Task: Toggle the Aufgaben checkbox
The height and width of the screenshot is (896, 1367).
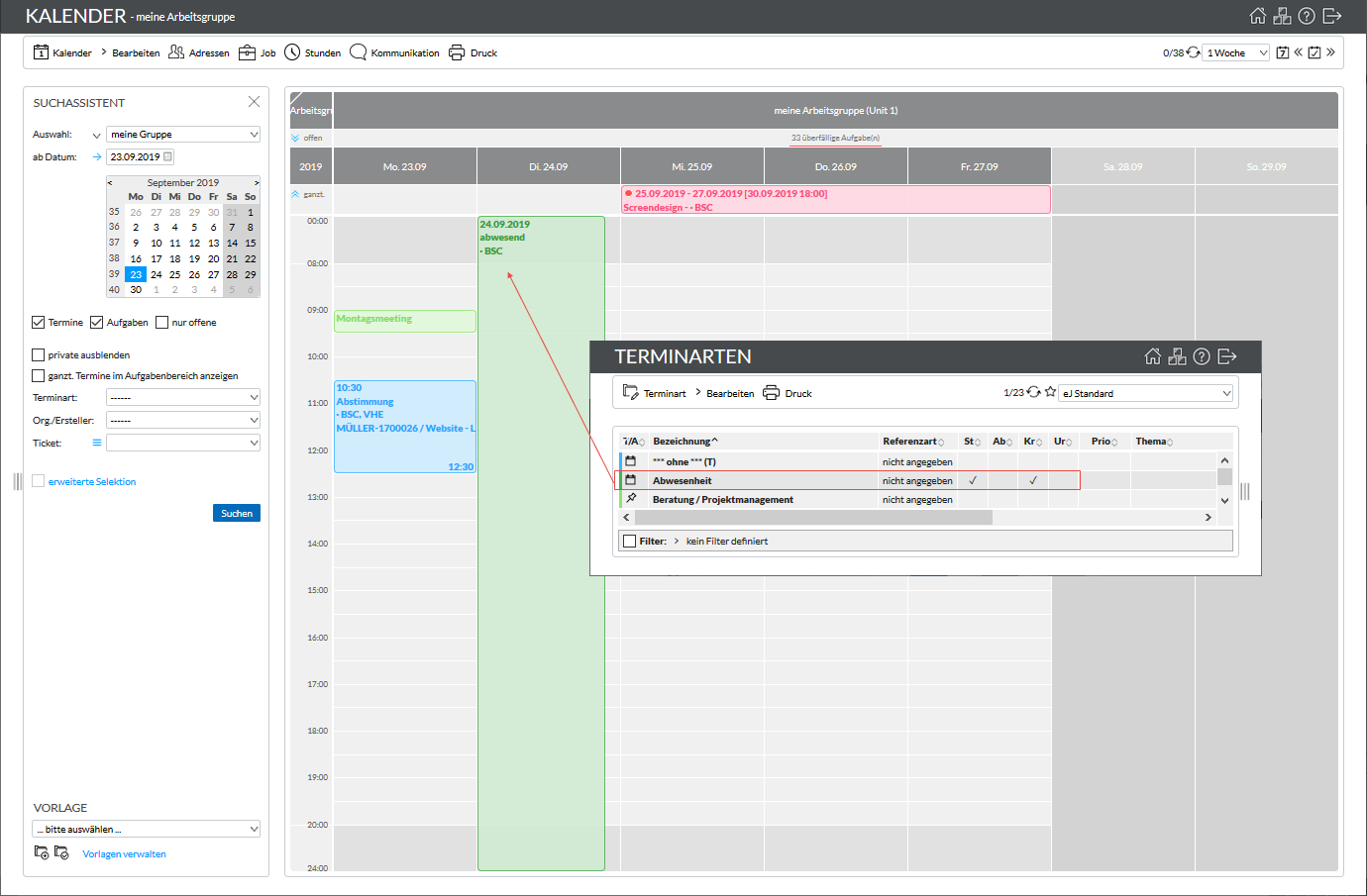Action: (97, 322)
